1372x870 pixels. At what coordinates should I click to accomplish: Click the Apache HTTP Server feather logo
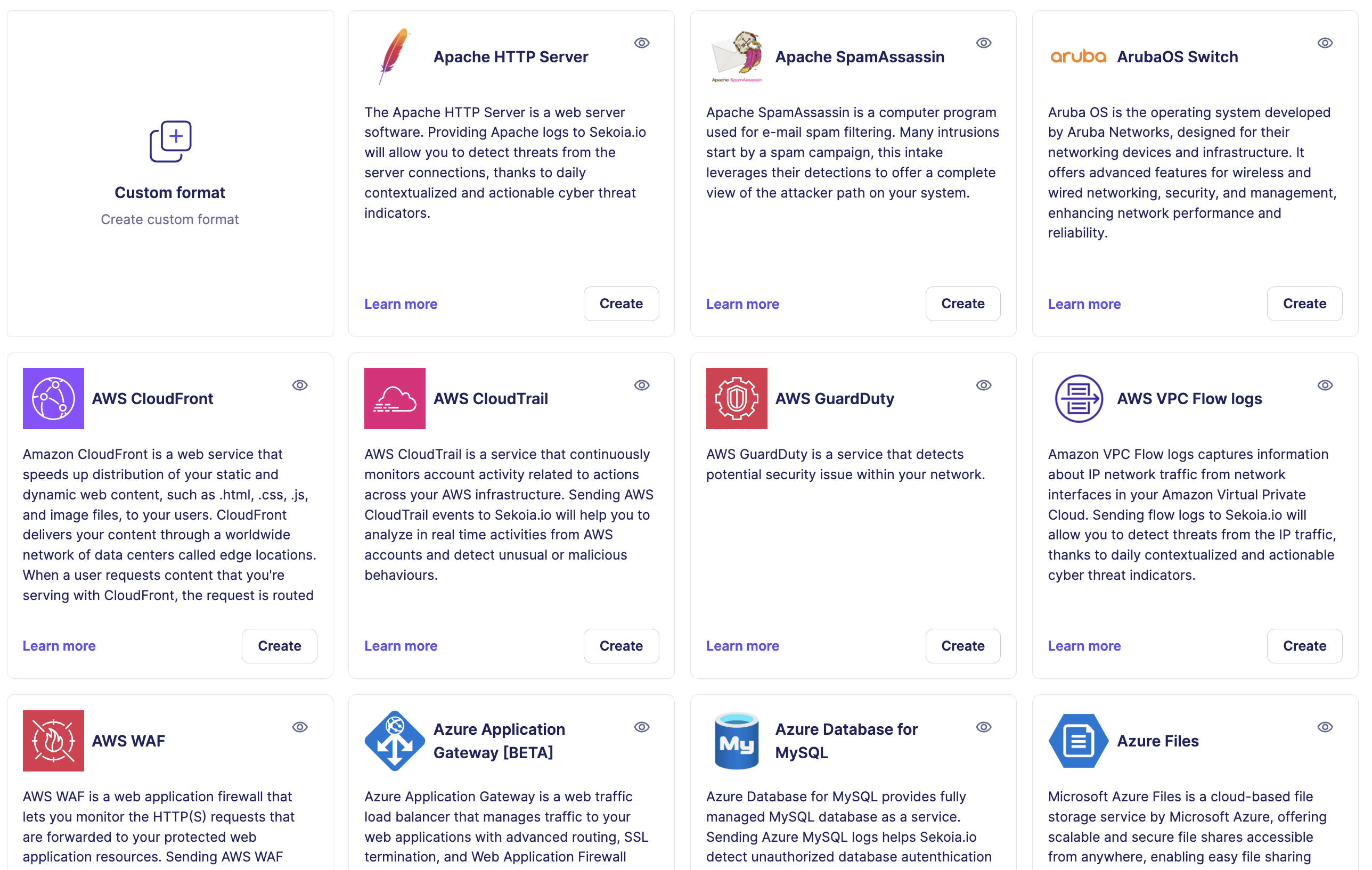point(394,56)
